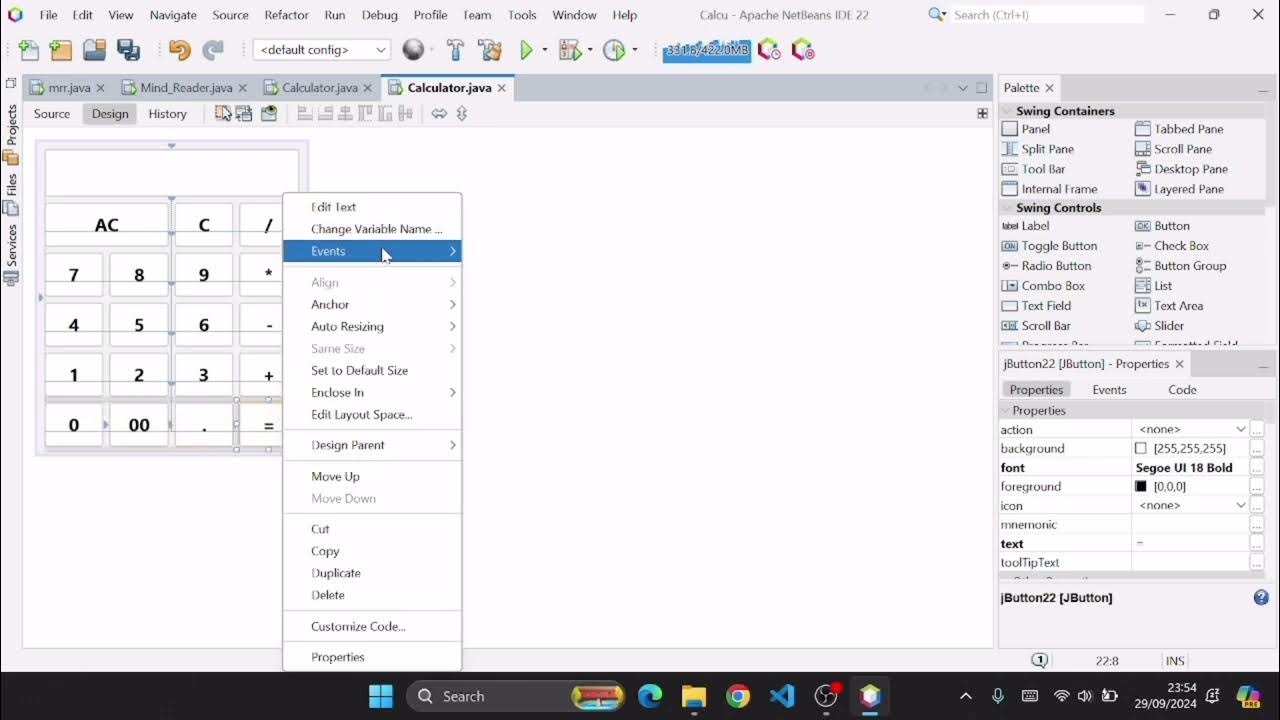Switch to the Mind_Reader.java editor tab
The width and height of the screenshot is (1280, 720).
pyautogui.click(x=185, y=88)
